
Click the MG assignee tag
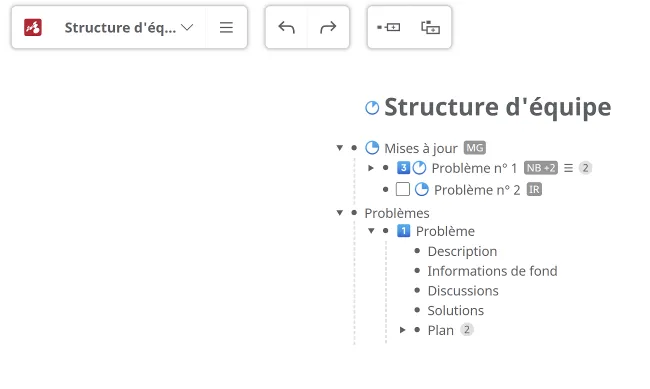coord(475,148)
